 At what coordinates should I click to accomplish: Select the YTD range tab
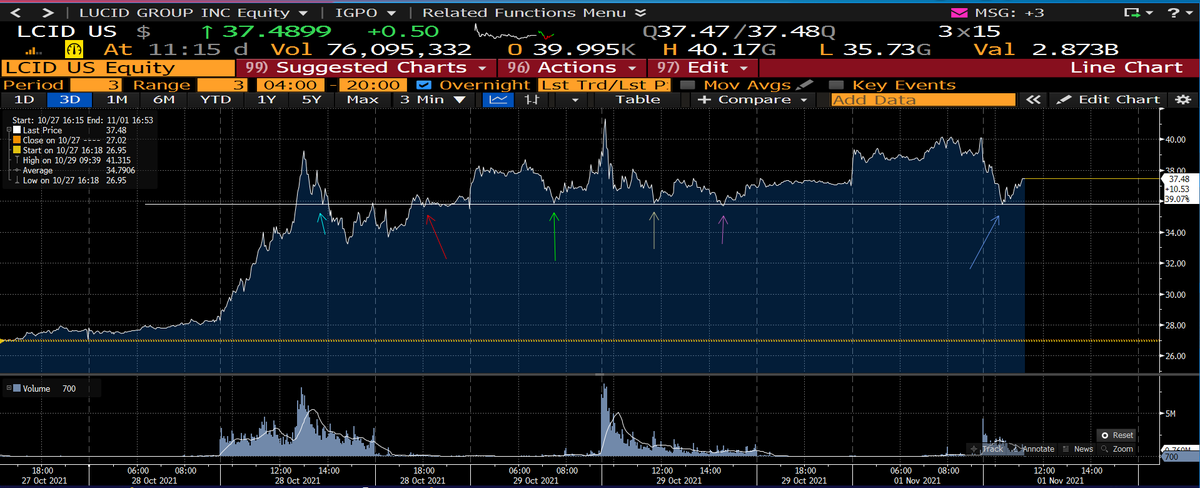click(x=215, y=99)
